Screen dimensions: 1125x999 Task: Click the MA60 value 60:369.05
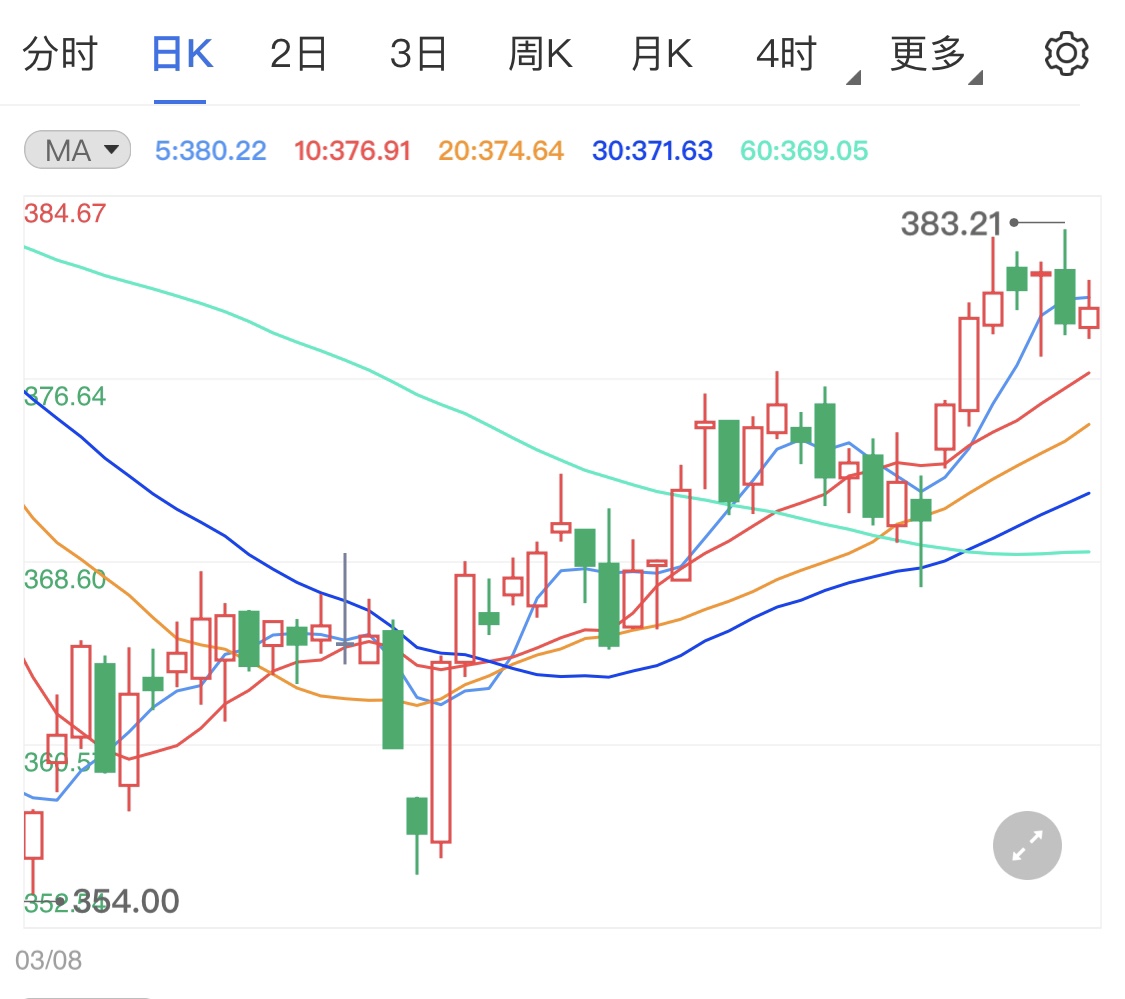(804, 151)
